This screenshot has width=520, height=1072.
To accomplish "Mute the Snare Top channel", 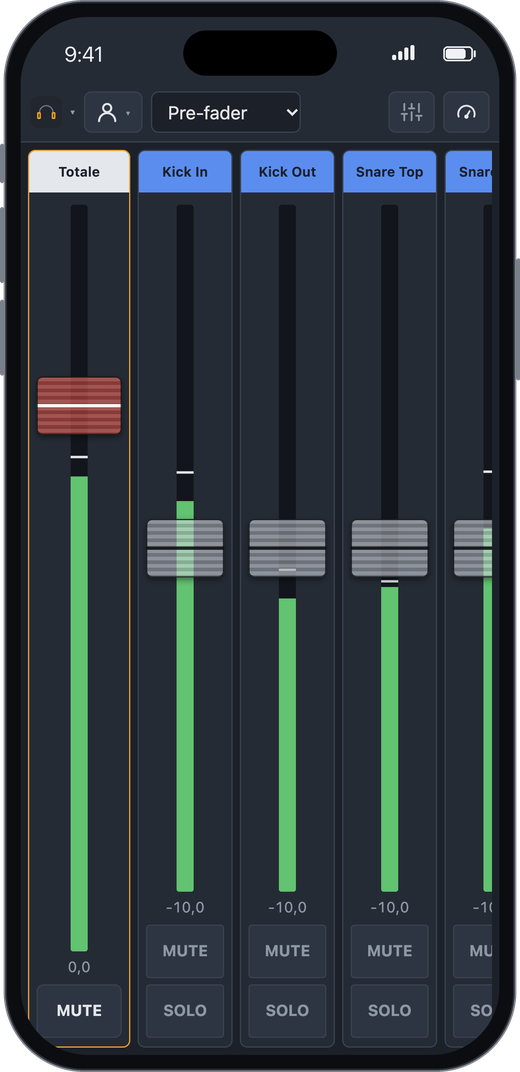I will coord(389,951).
